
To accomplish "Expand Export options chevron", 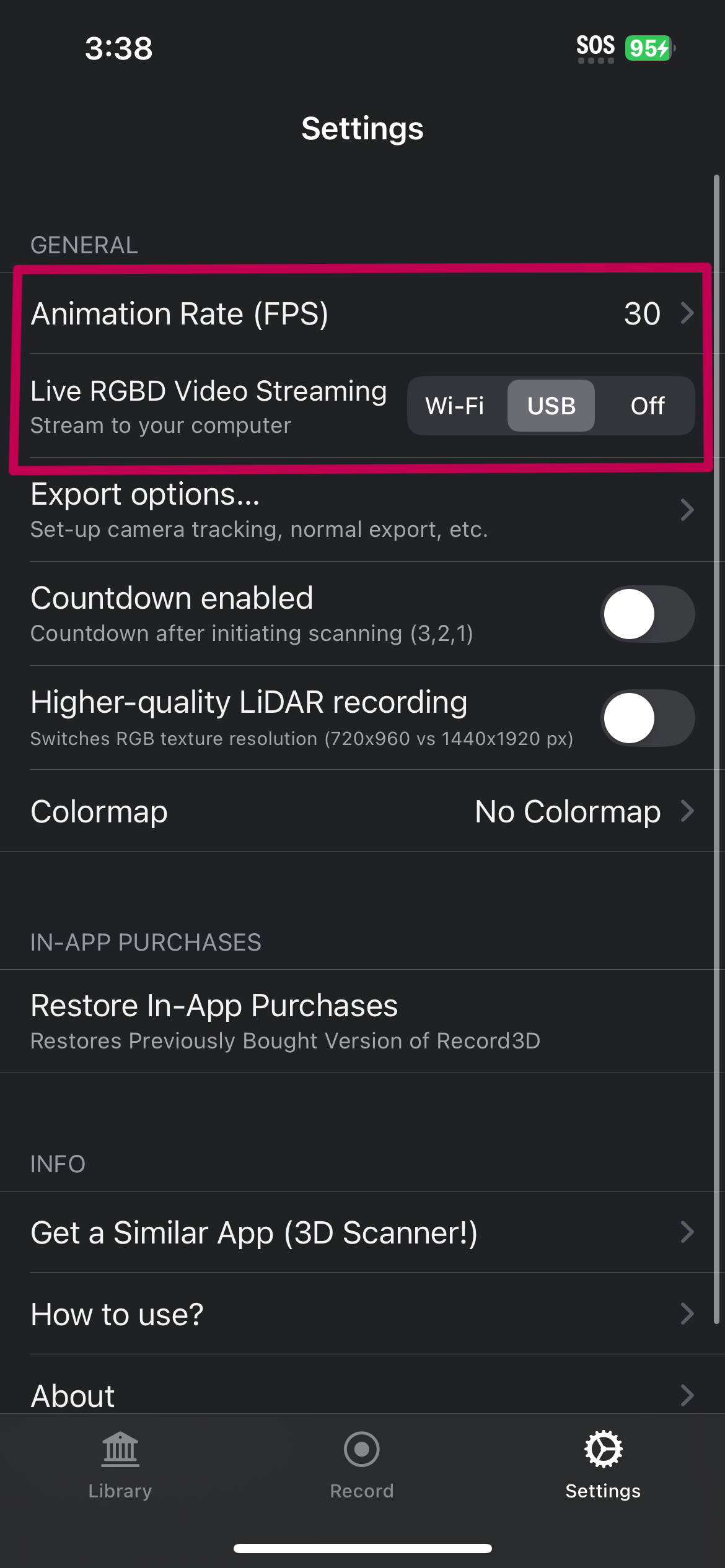I will tap(687, 510).
